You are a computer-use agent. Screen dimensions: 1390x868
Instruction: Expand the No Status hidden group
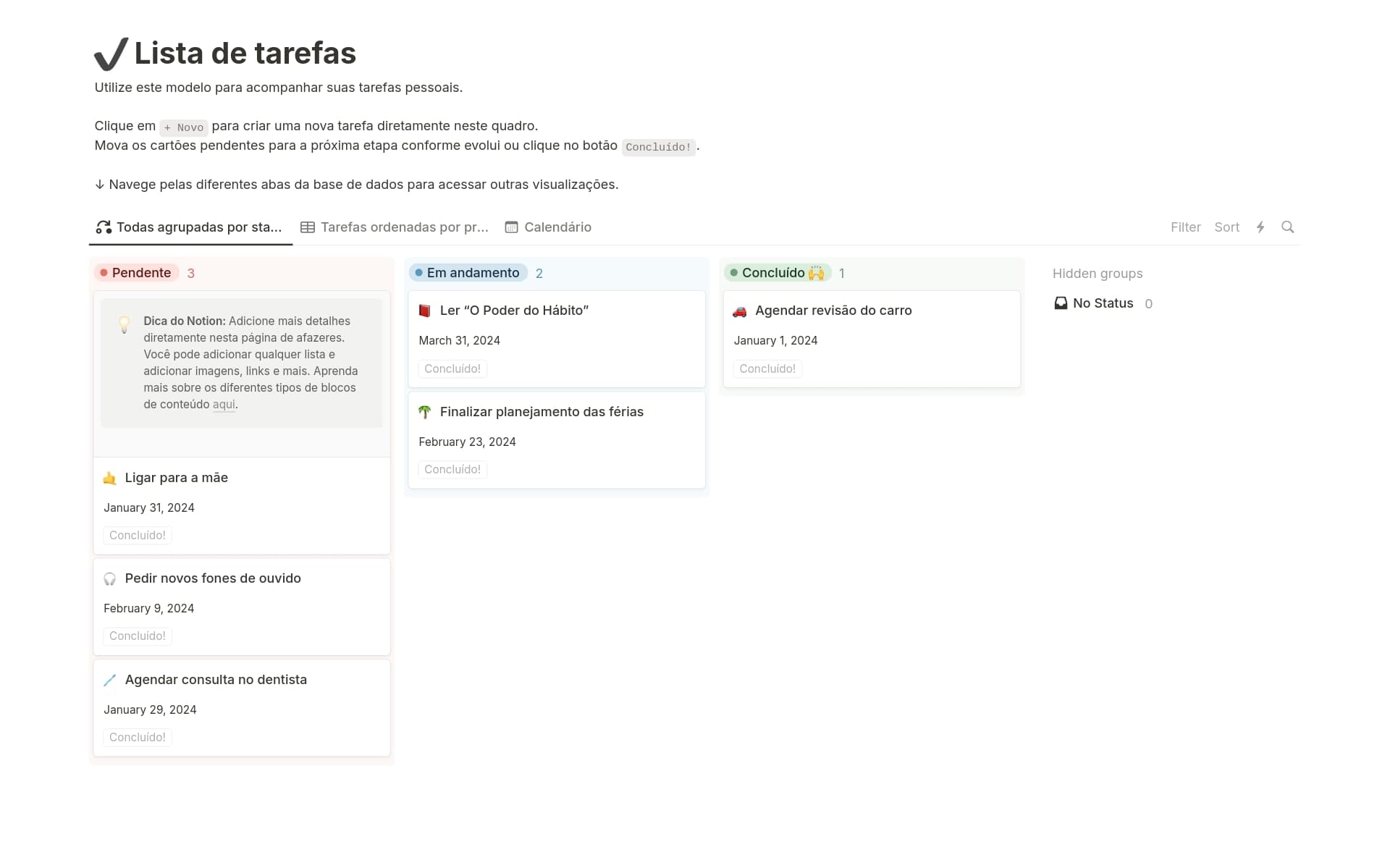pyautogui.click(x=1103, y=303)
